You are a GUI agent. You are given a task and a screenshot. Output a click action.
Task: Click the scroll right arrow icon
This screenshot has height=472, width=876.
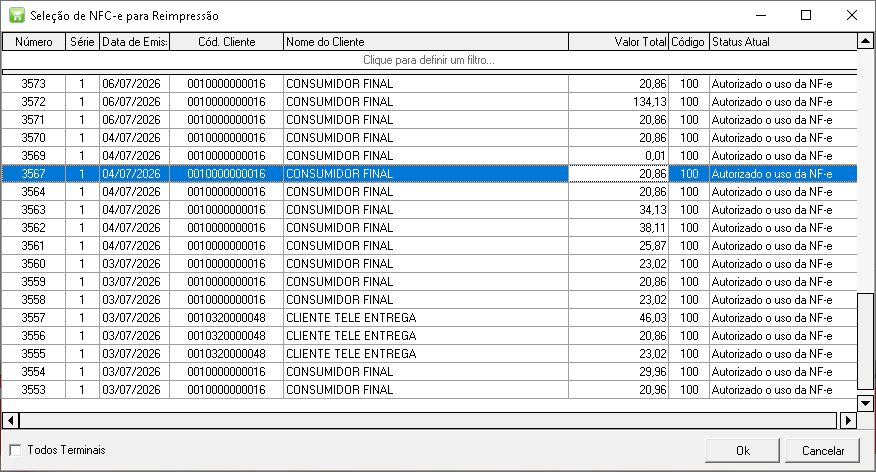pyautogui.click(x=848, y=420)
